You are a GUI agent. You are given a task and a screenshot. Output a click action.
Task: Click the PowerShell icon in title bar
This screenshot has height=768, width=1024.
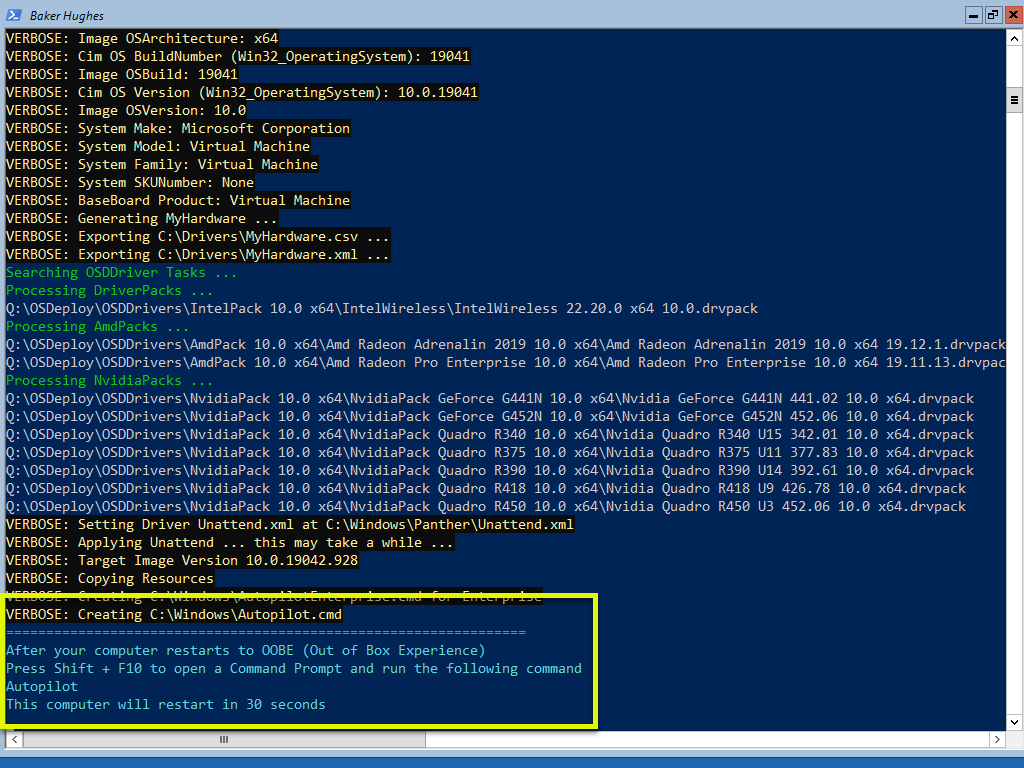pyautogui.click(x=14, y=14)
